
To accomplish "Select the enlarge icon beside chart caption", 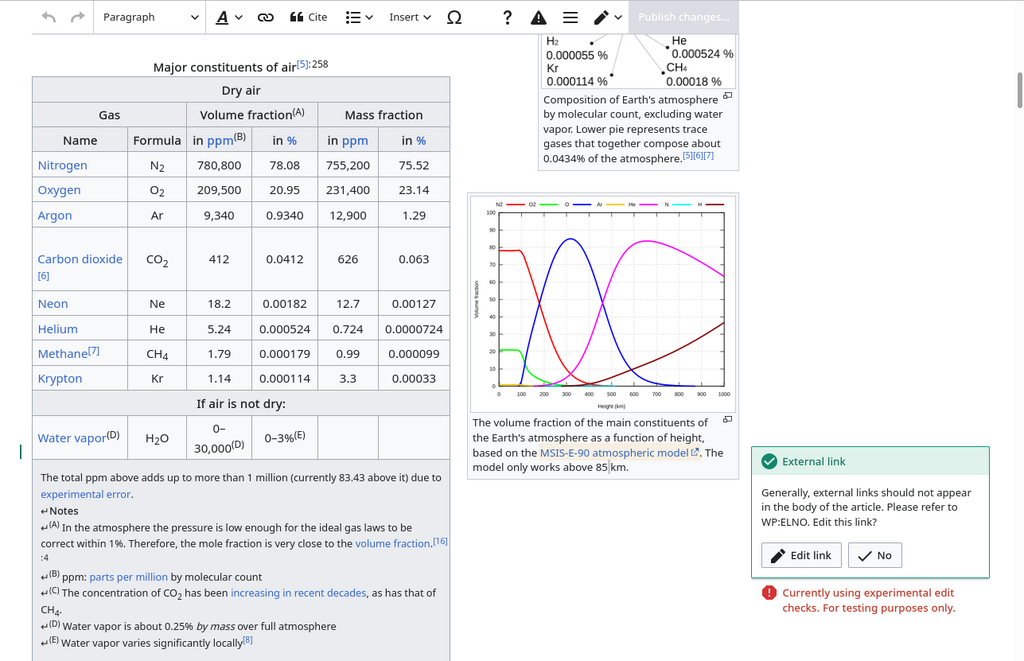I will tap(728, 419).
